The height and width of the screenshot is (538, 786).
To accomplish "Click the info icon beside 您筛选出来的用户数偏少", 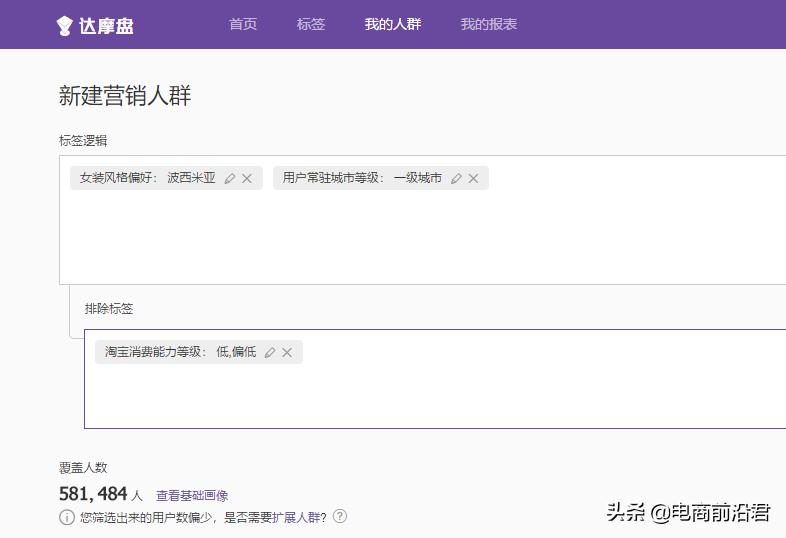I will (x=67, y=517).
